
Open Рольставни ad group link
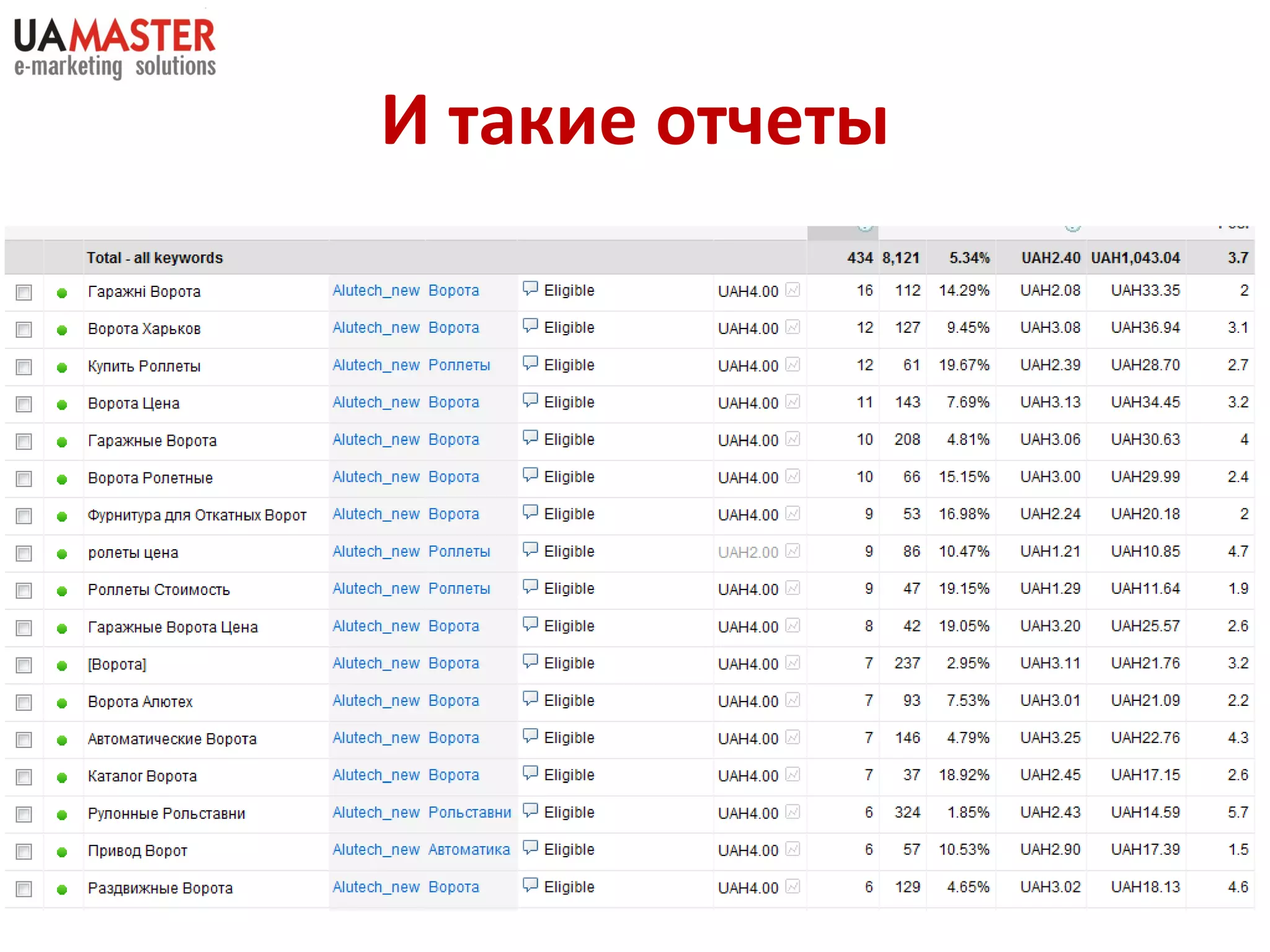[470, 813]
